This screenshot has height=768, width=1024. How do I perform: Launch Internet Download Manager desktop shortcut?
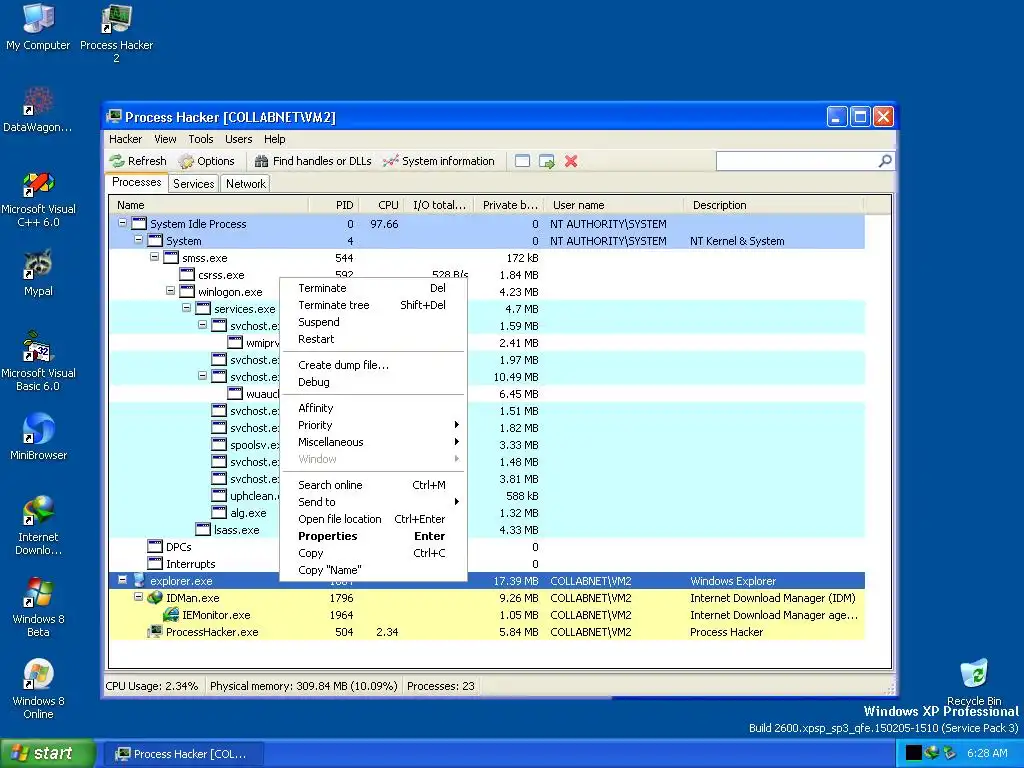point(38,525)
